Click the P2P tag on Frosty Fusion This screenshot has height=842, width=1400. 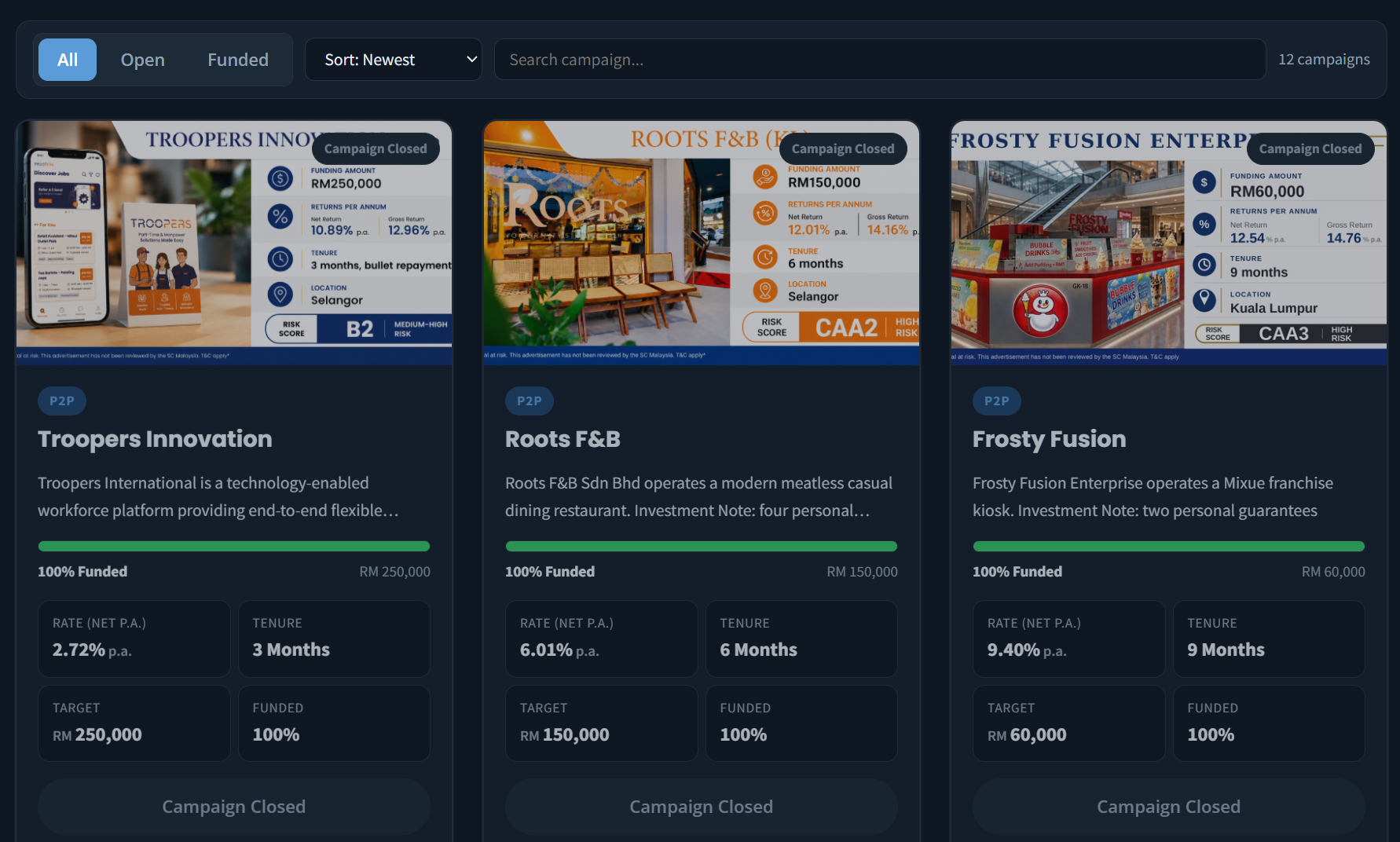coord(997,401)
